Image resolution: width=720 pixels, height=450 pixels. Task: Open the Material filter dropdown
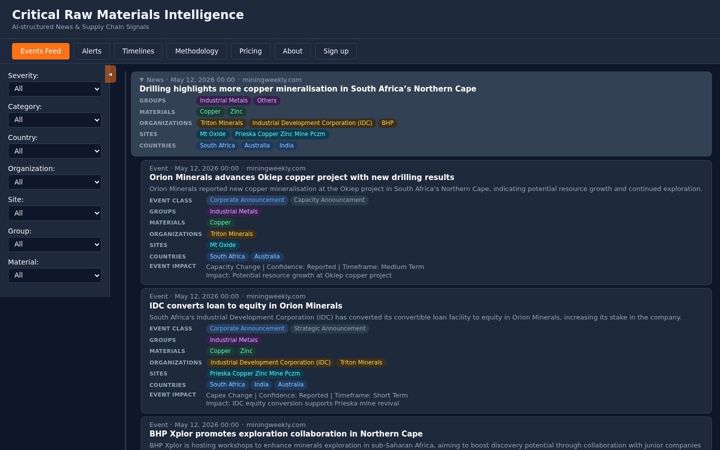[x=55, y=275]
